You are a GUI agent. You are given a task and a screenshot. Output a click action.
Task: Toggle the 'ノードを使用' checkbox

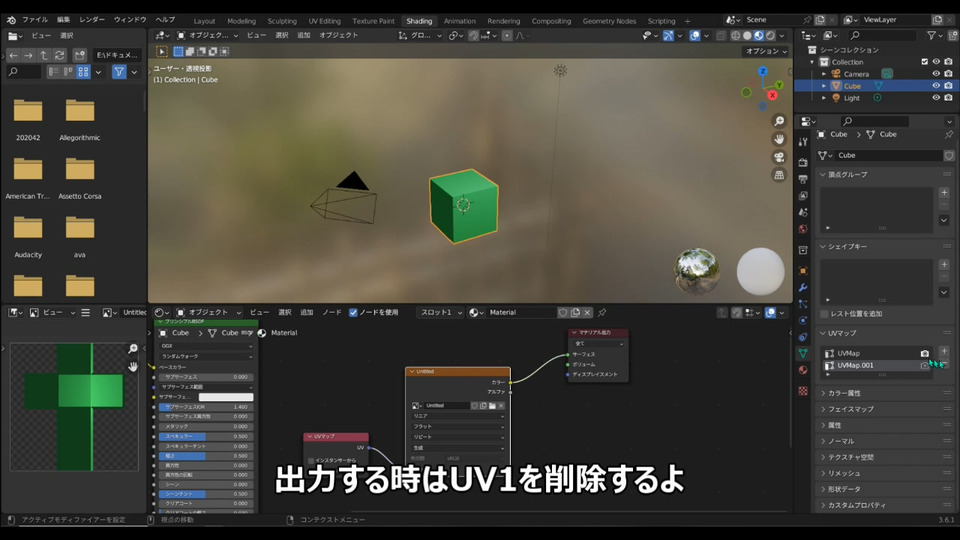(x=353, y=312)
